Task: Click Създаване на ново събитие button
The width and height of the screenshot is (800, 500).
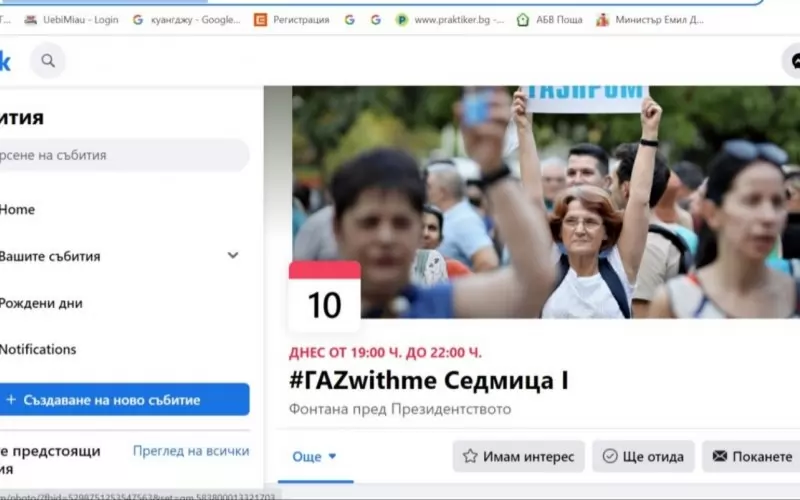Action: pyautogui.click(x=124, y=399)
